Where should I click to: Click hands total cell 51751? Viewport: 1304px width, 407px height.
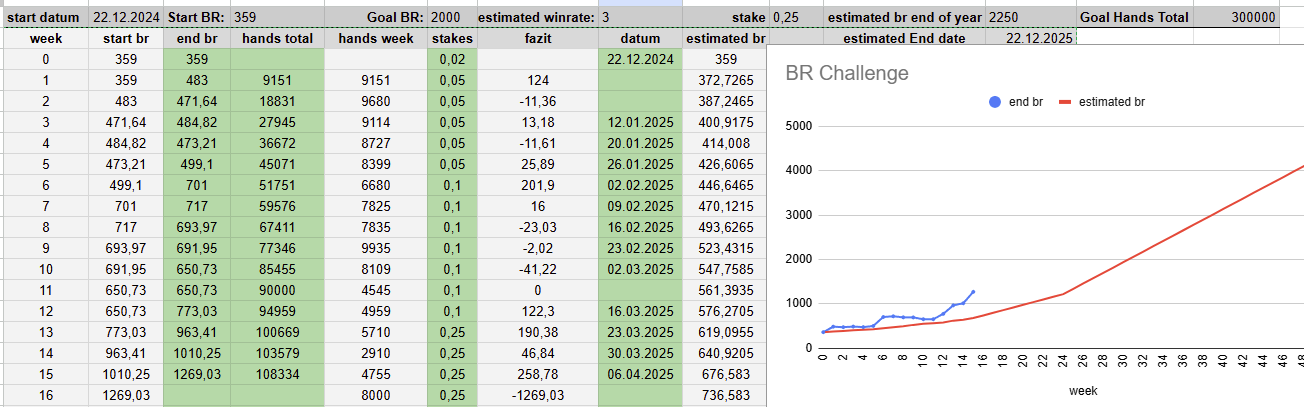tap(277, 185)
